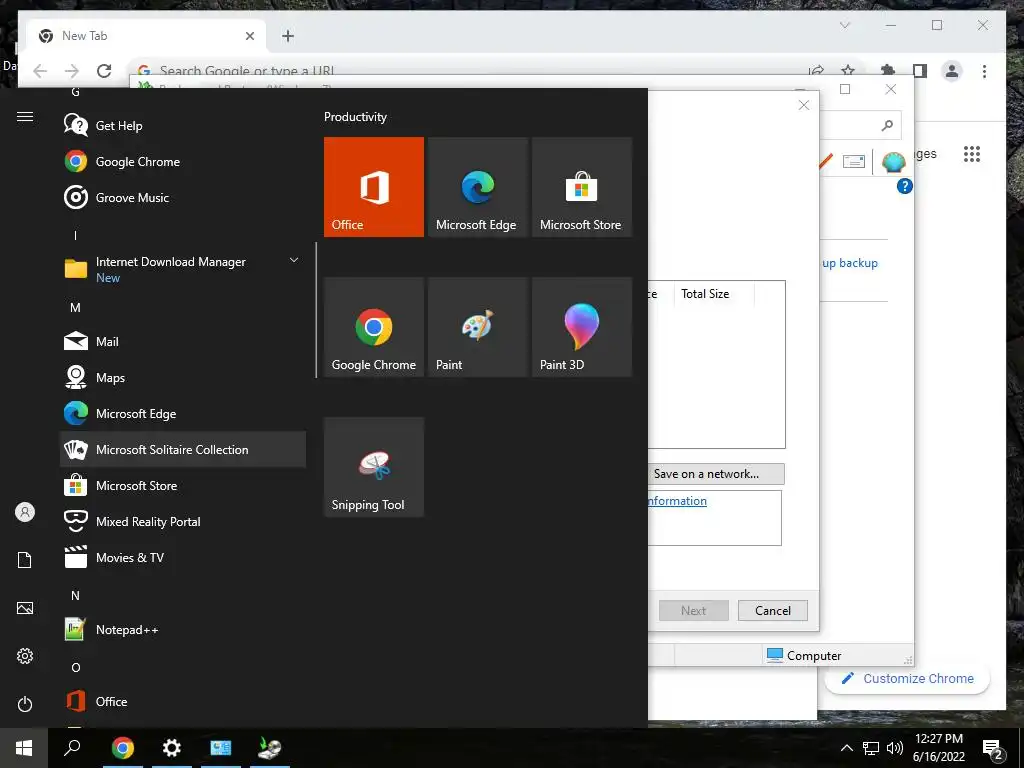Image resolution: width=1024 pixels, height=768 pixels.
Task: Open Office from the app list
Action: tap(183, 701)
